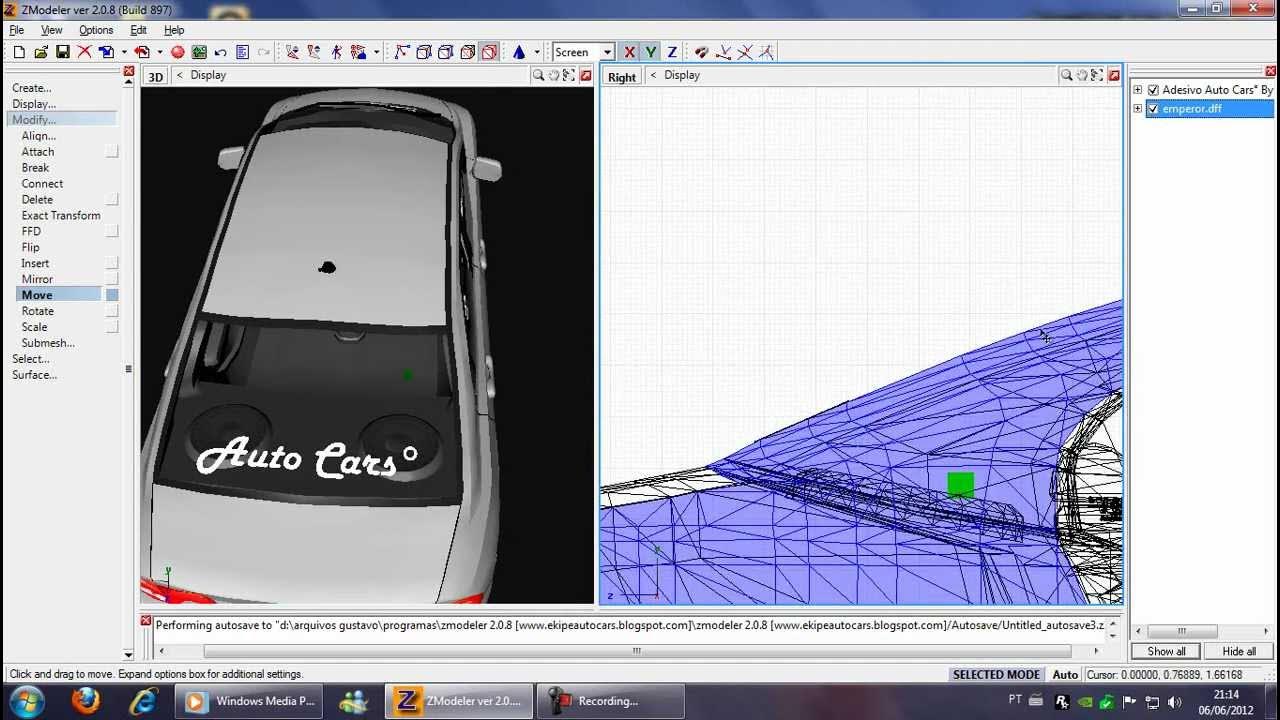Viewport: 1280px width, 720px height.
Task: Select the Scale command
Action: point(34,327)
